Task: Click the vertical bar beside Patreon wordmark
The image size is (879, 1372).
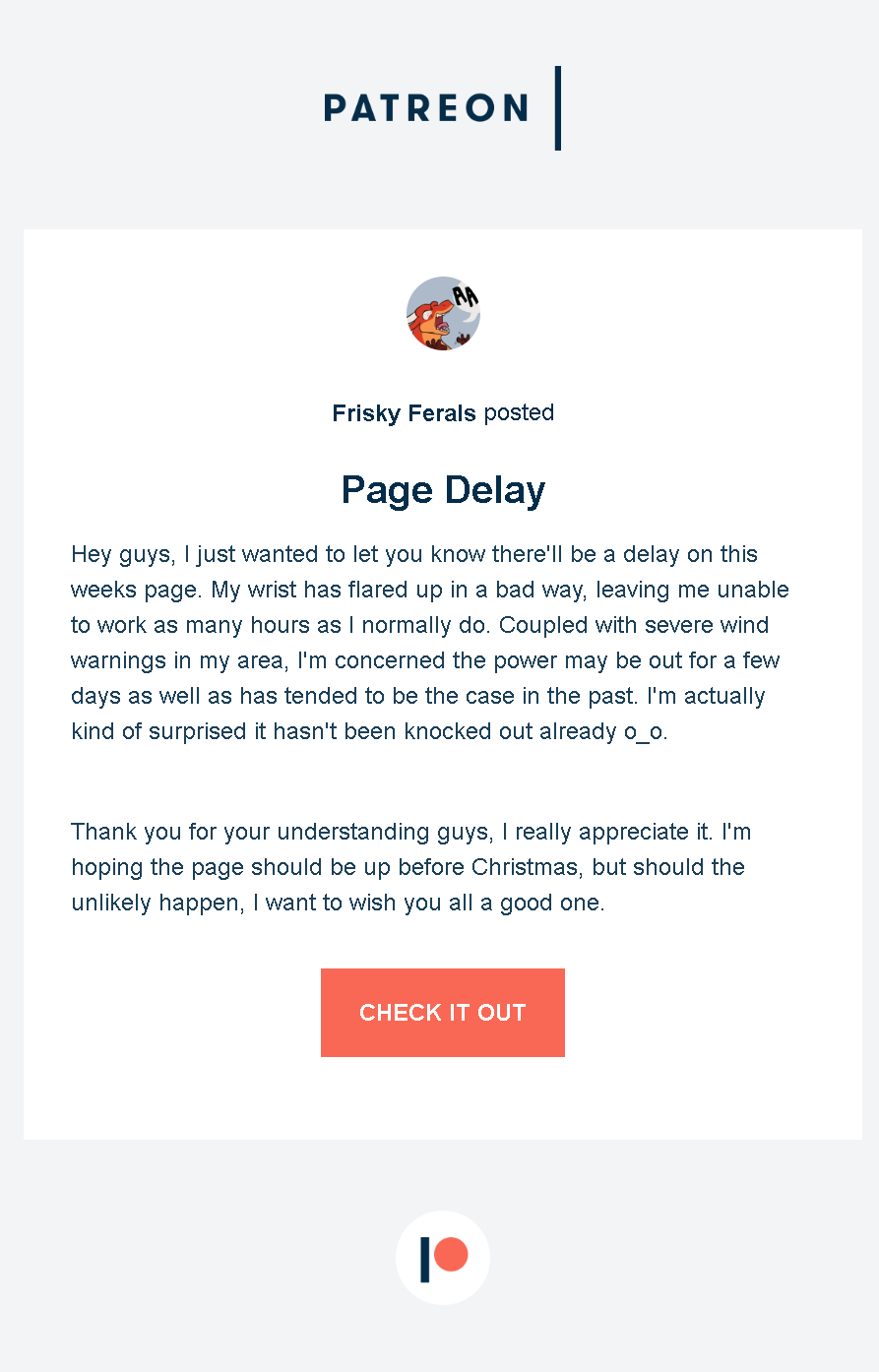Action: pos(558,108)
